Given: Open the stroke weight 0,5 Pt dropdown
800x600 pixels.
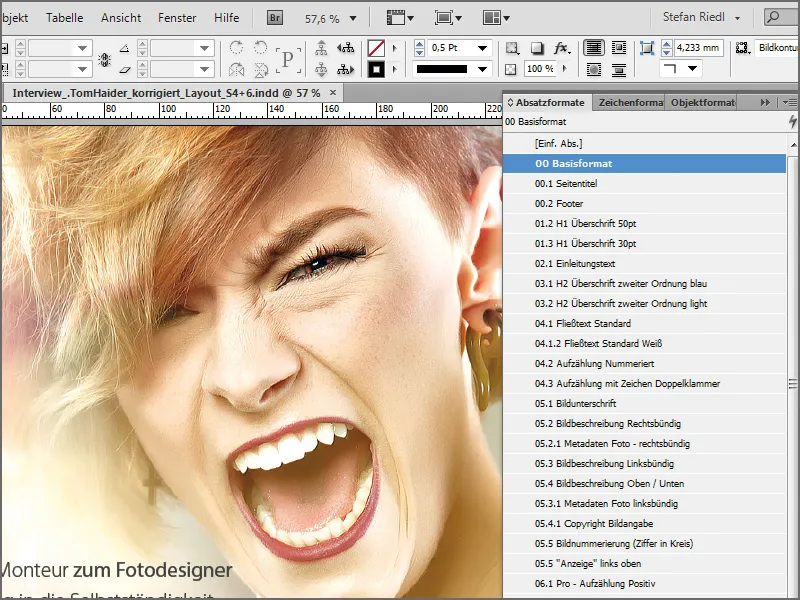Looking at the screenshot, I should [482, 48].
